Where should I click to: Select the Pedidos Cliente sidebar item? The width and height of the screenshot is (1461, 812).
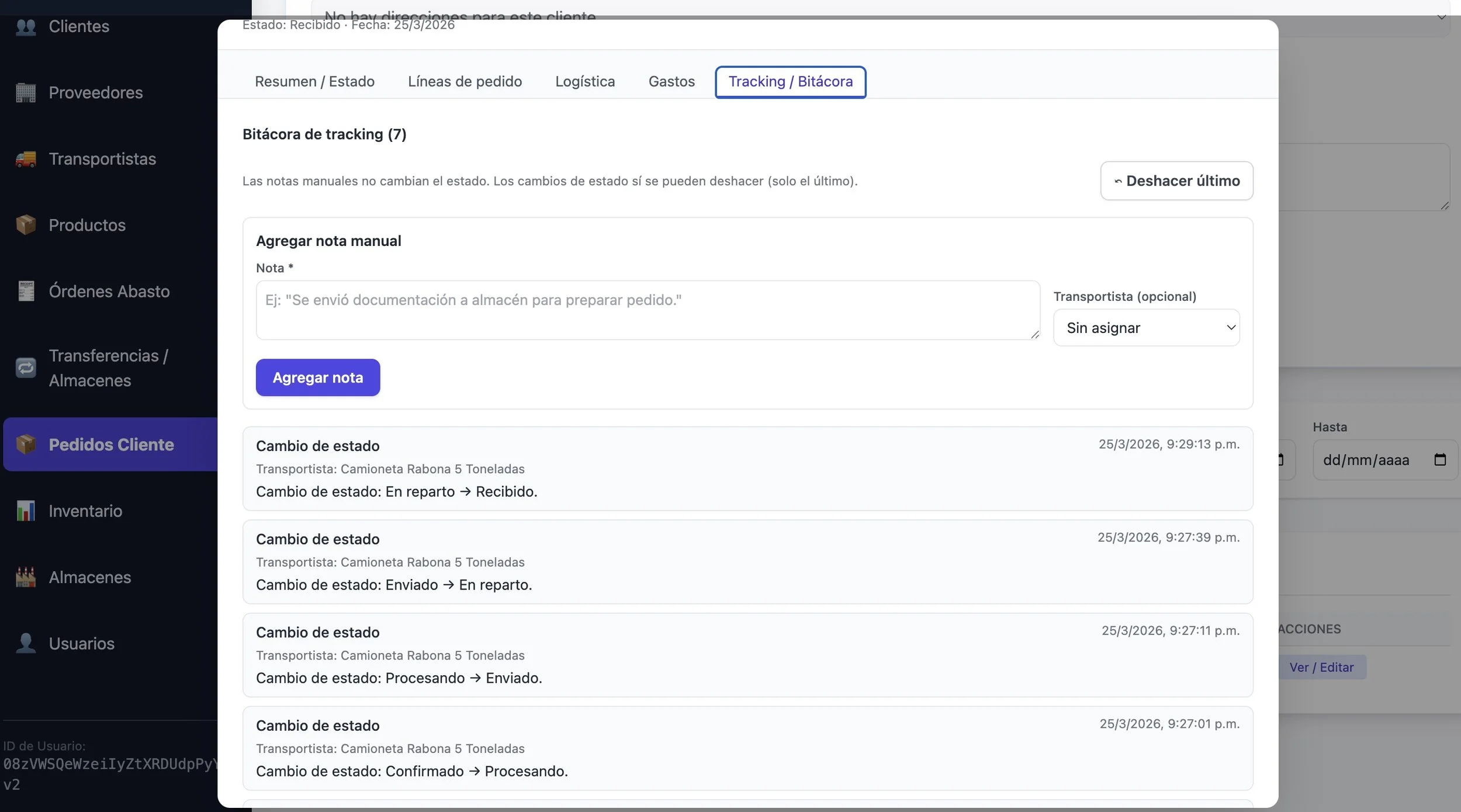tap(111, 445)
